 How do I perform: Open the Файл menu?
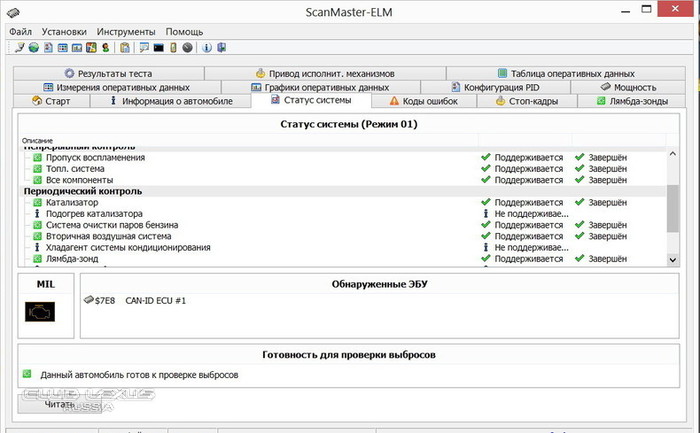tap(21, 31)
